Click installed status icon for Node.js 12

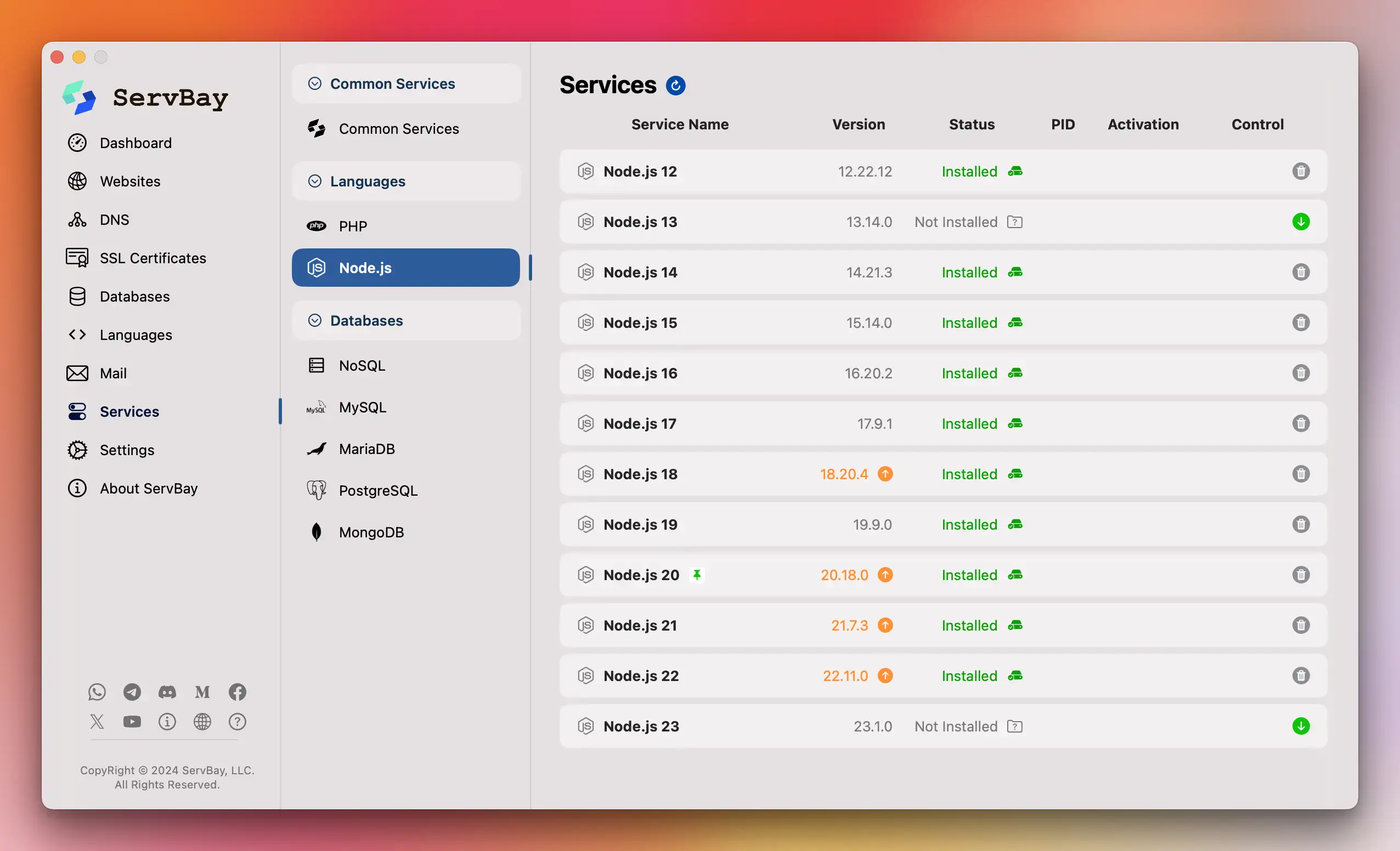(x=1015, y=172)
